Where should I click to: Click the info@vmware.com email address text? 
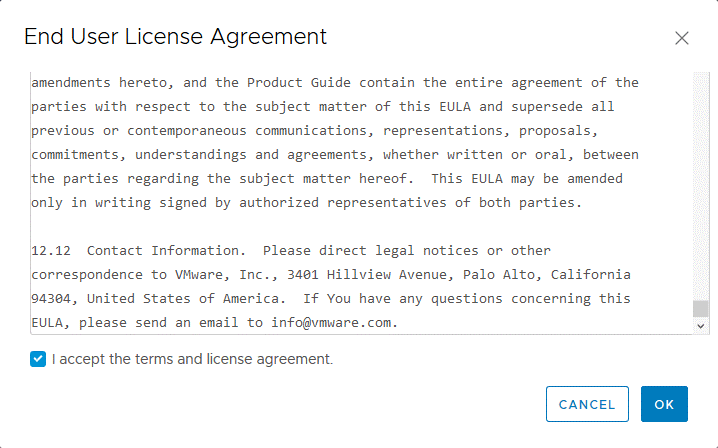334,322
